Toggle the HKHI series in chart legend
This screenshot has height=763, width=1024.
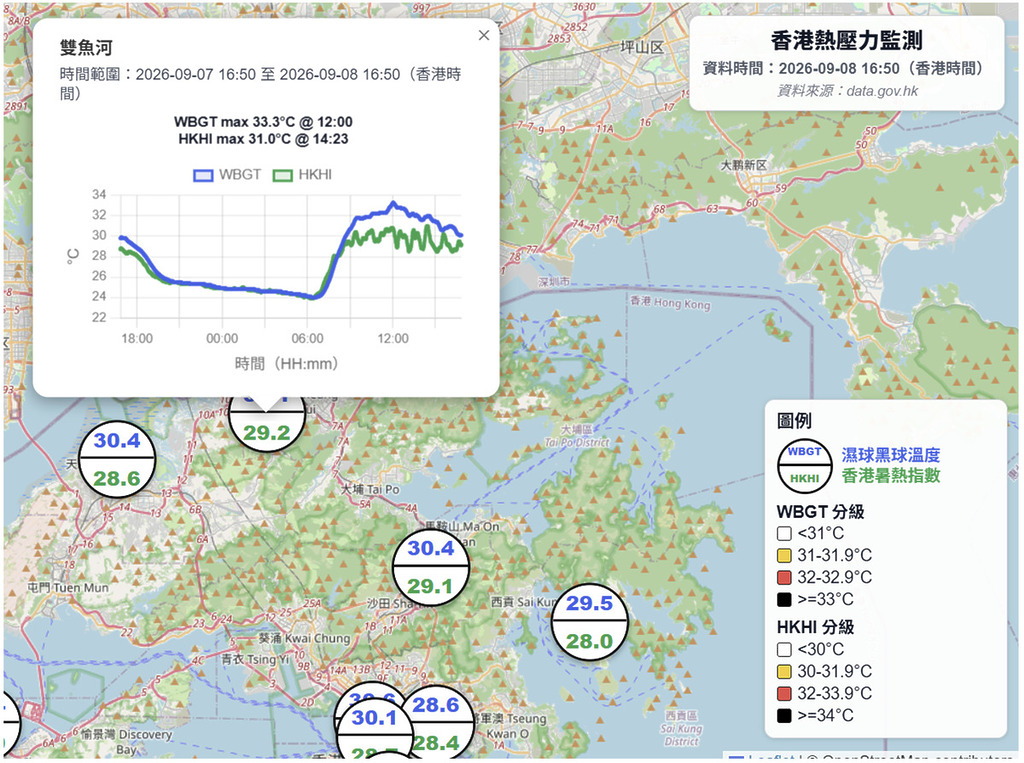(x=302, y=175)
